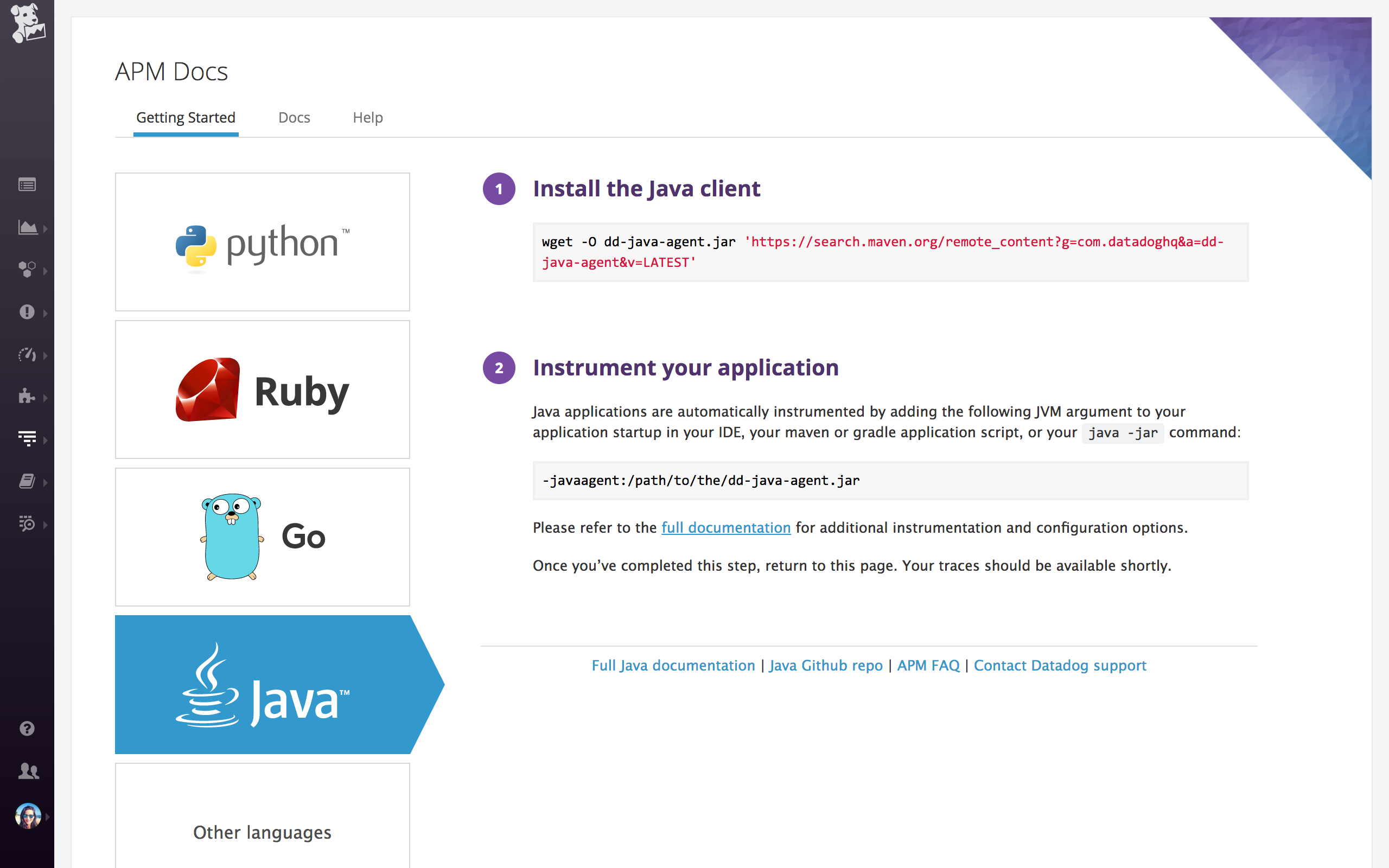Open the Help question-mark icon in sidebar

click(27, 729)
